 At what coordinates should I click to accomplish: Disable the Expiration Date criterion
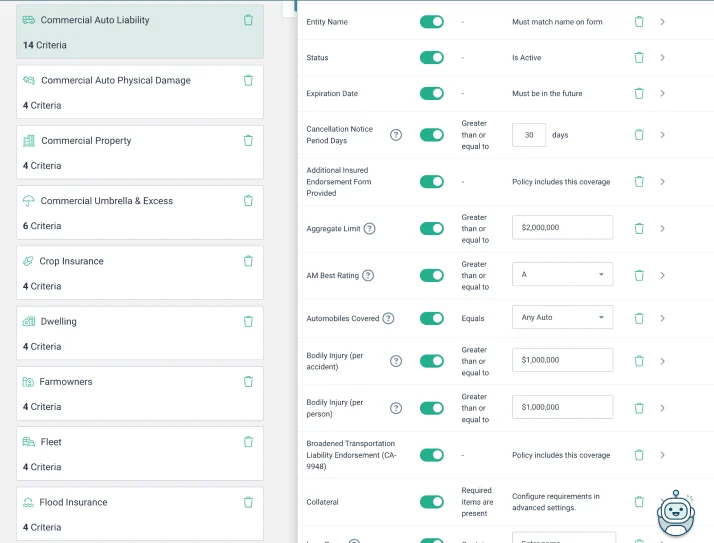coord(432,93)
